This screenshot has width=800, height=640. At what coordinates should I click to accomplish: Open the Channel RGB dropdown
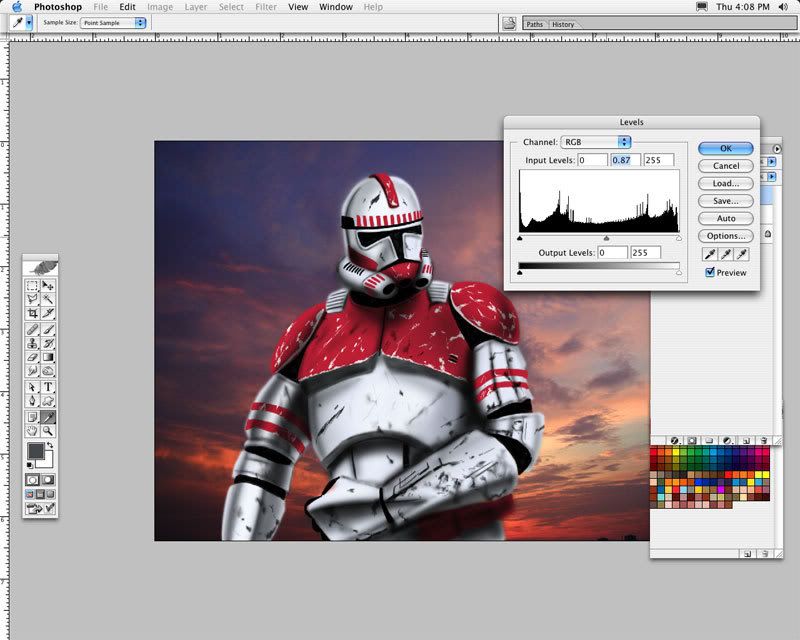595,142
